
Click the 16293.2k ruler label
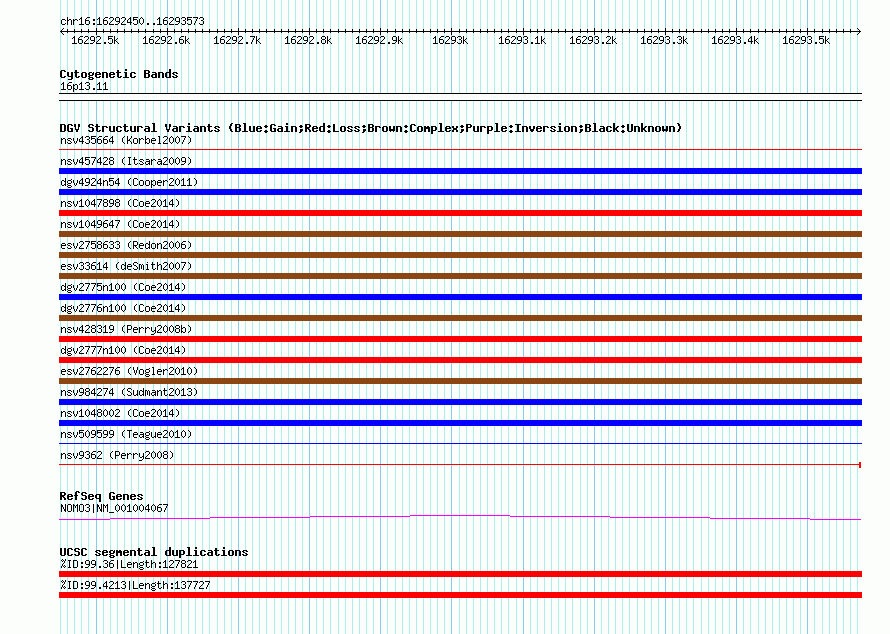tap(593, 40)
